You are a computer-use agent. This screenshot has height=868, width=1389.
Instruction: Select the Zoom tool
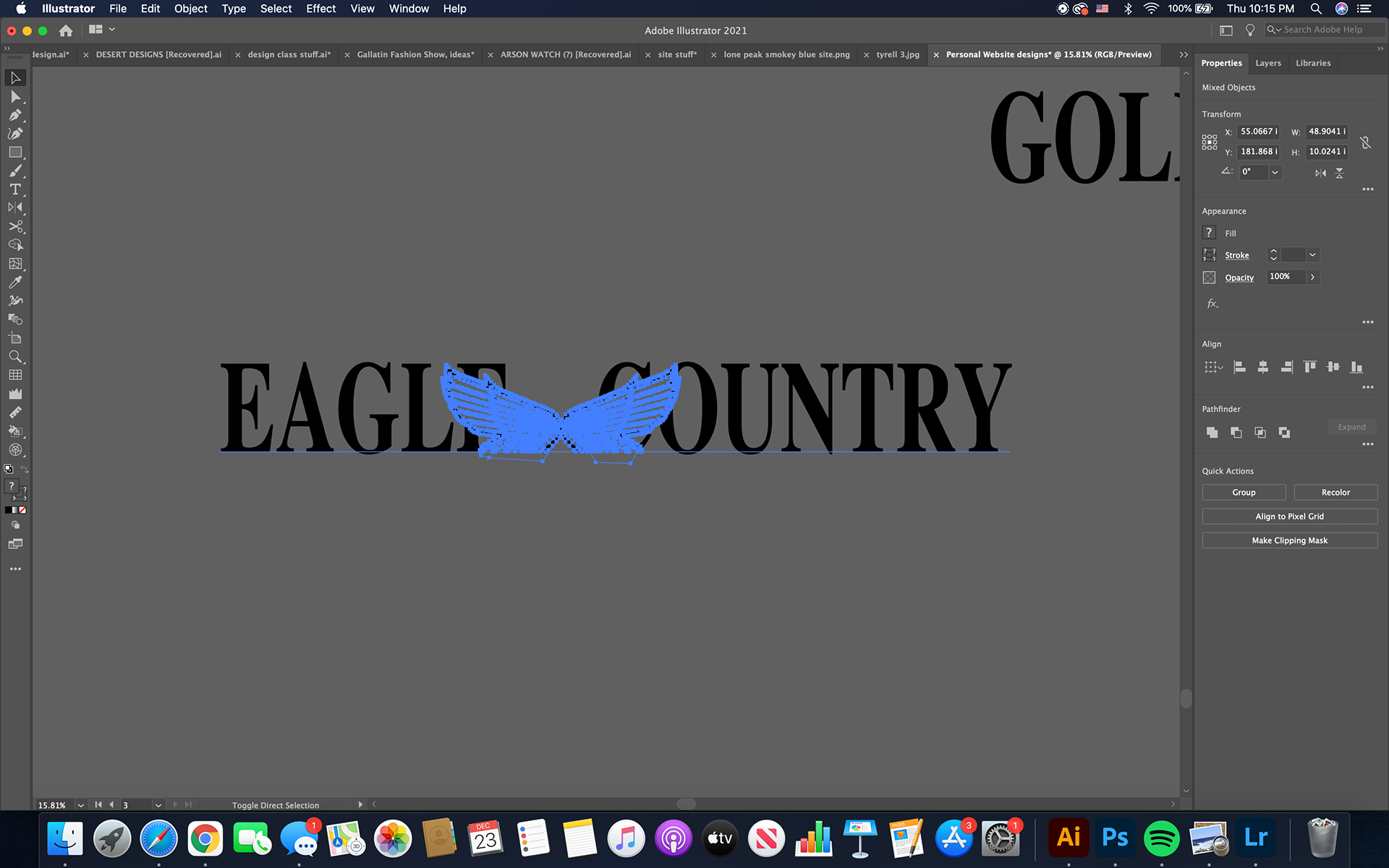pyautogui.click(x=15, y=357)
